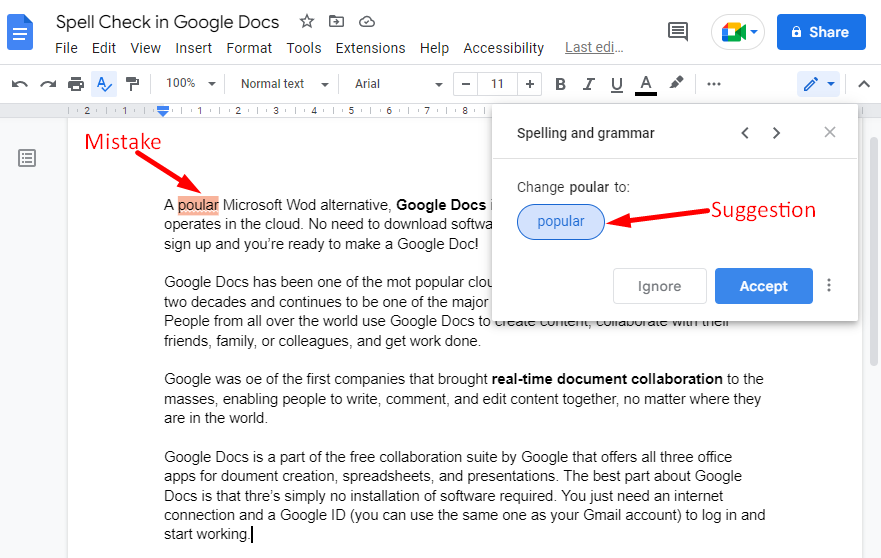Open the Help menu
Image resolution: width=881 pixels, height=558 pixels.
click(x=434, y=48)
